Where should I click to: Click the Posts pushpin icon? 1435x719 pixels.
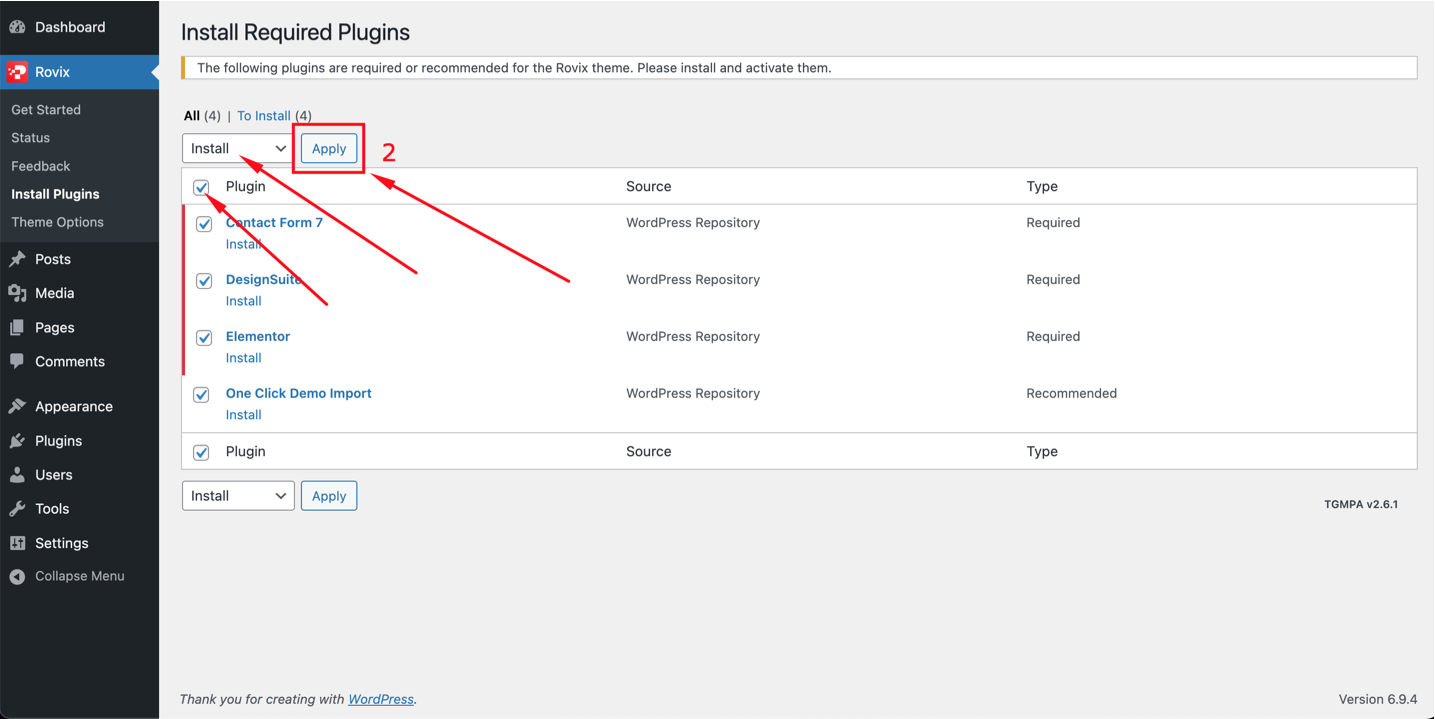point(17,259)
